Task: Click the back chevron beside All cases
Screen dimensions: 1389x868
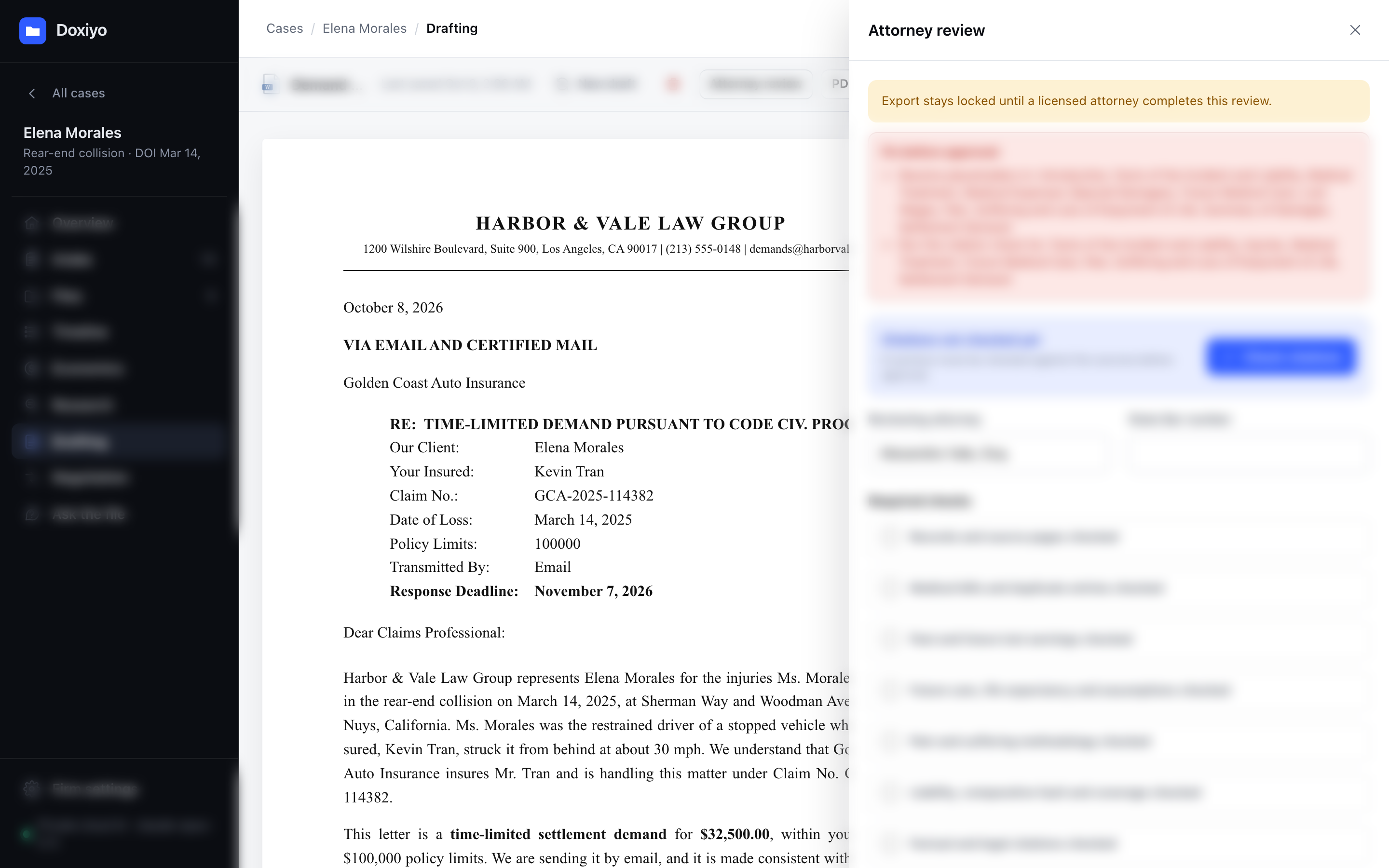Action: [32, 93]
